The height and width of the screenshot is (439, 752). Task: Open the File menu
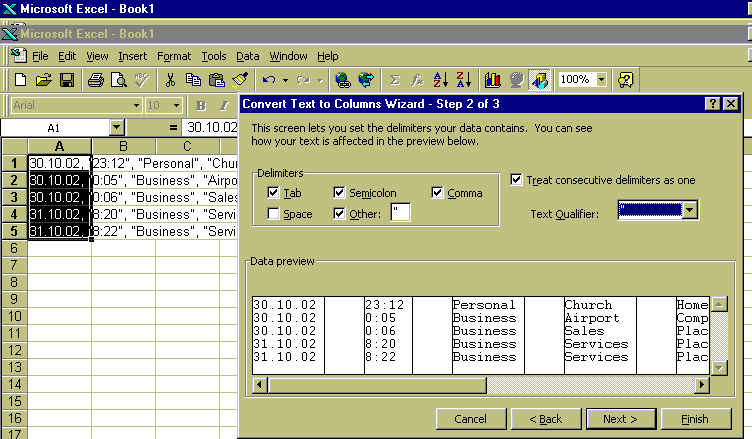40,56
